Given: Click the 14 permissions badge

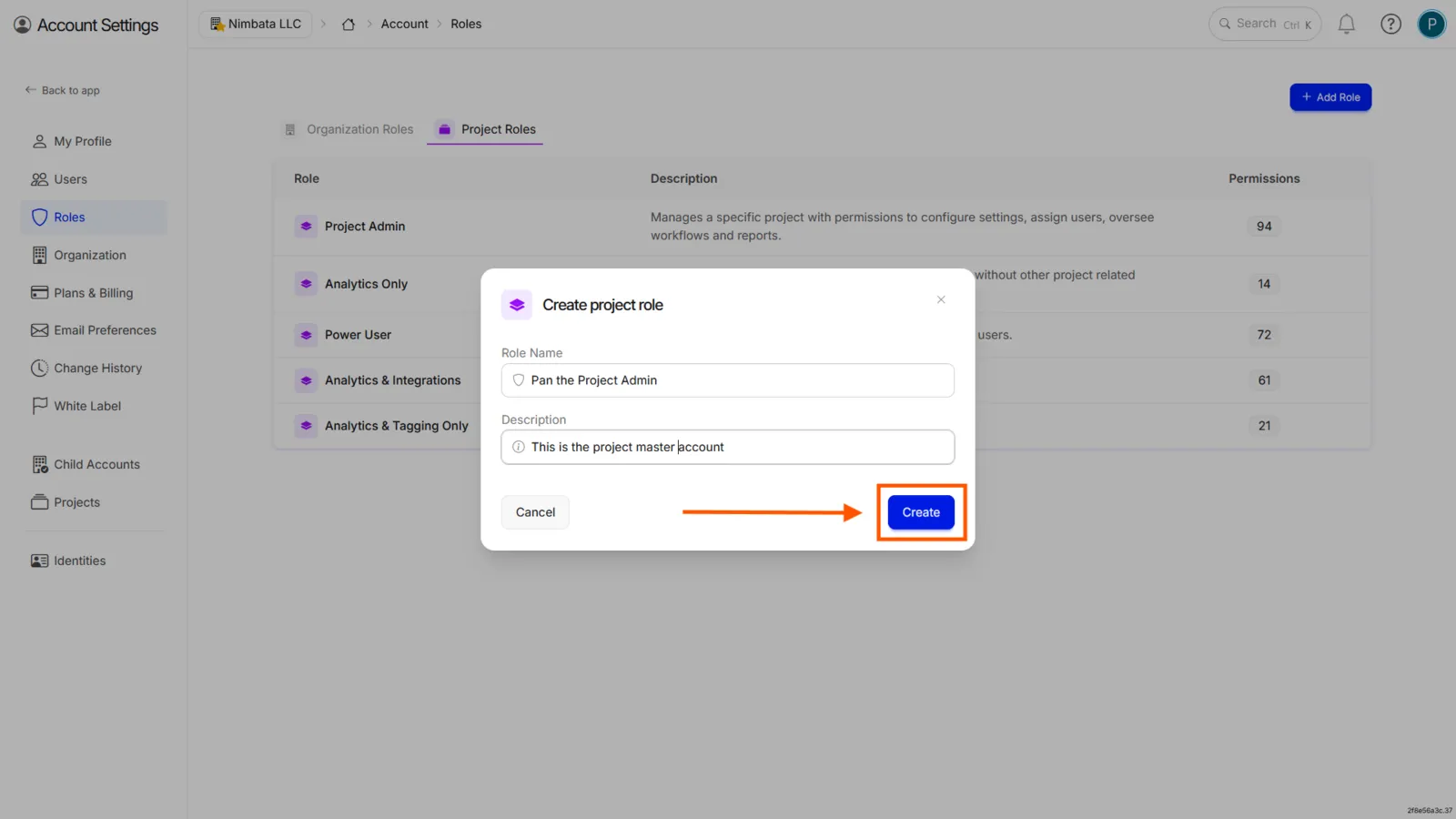Looking at the screenshot, I should 1264,284.
